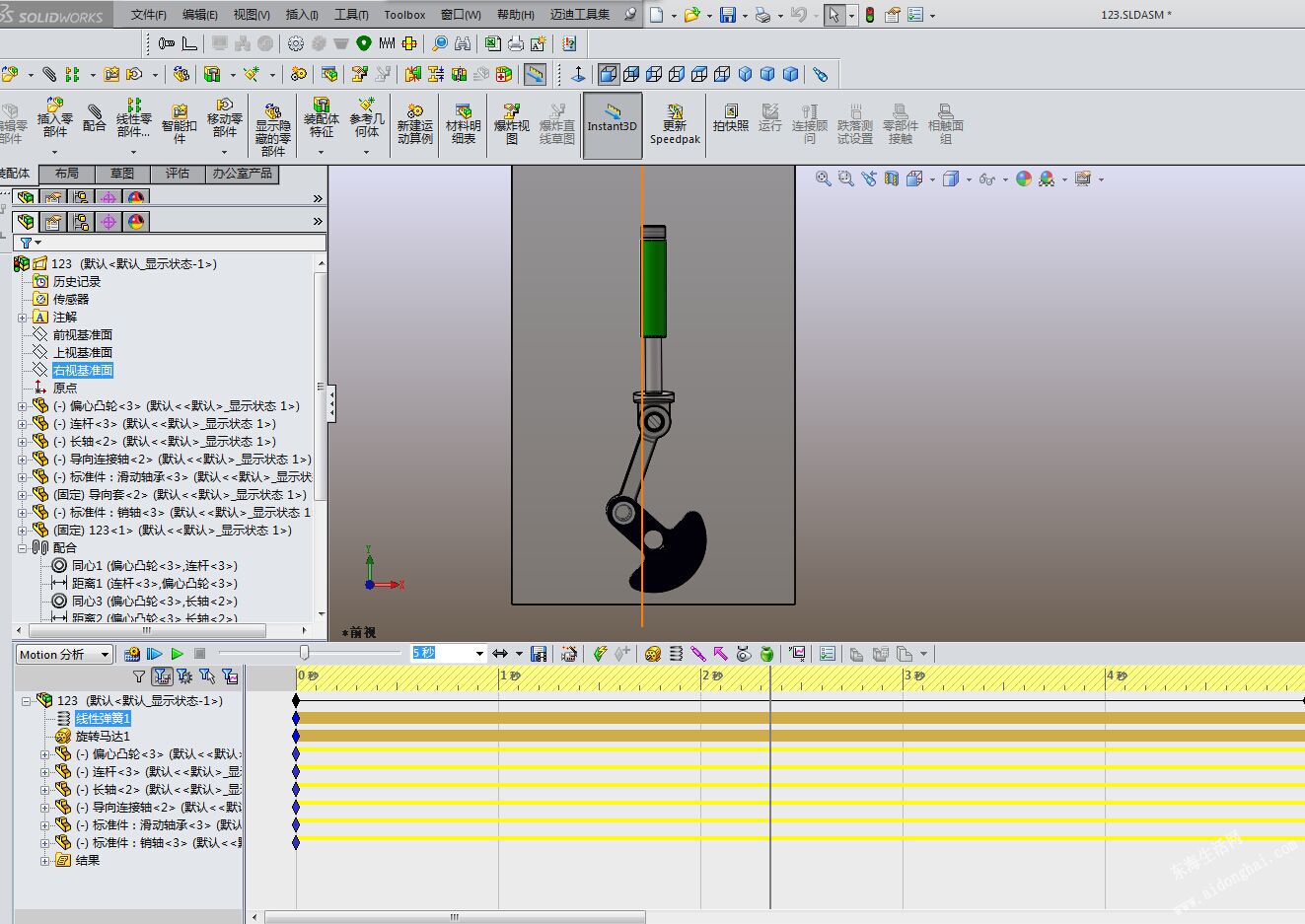Select 右视基准面 in the feature tree
This screenshot has width=1305, height=924.
(83, 371)
